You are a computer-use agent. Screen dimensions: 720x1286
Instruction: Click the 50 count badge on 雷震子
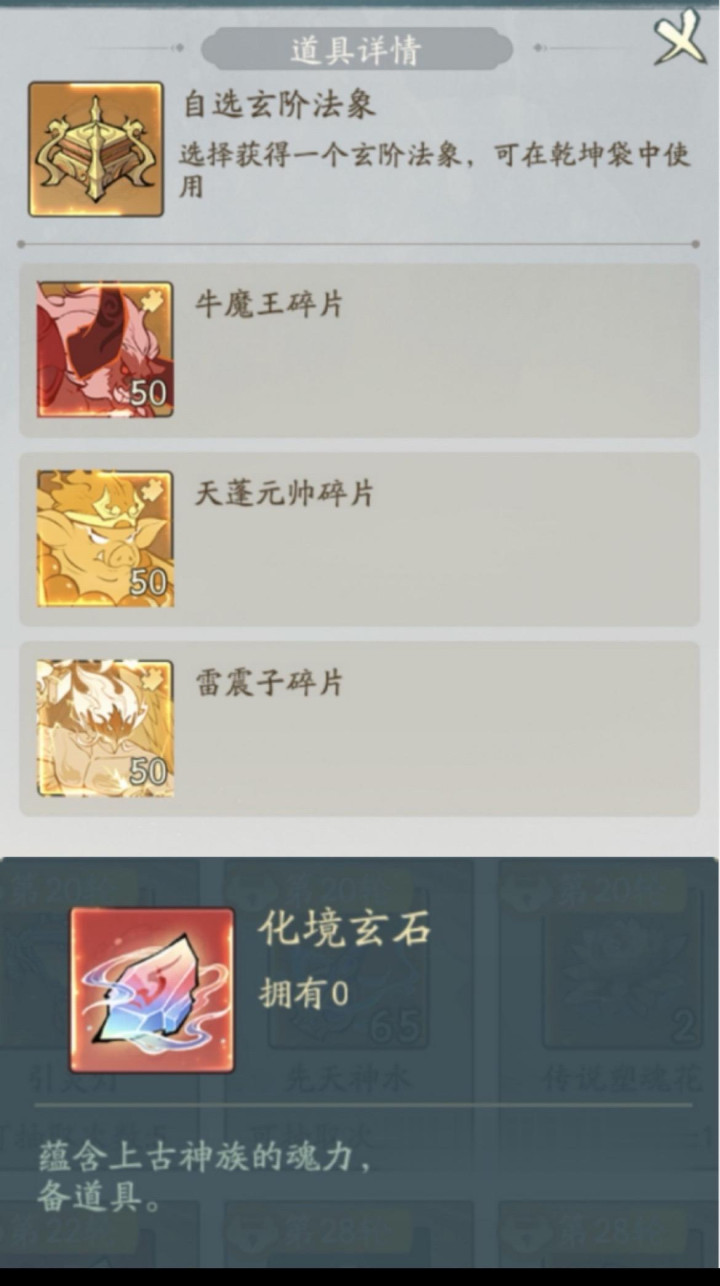pyautogui.click(x=148, y=772)
